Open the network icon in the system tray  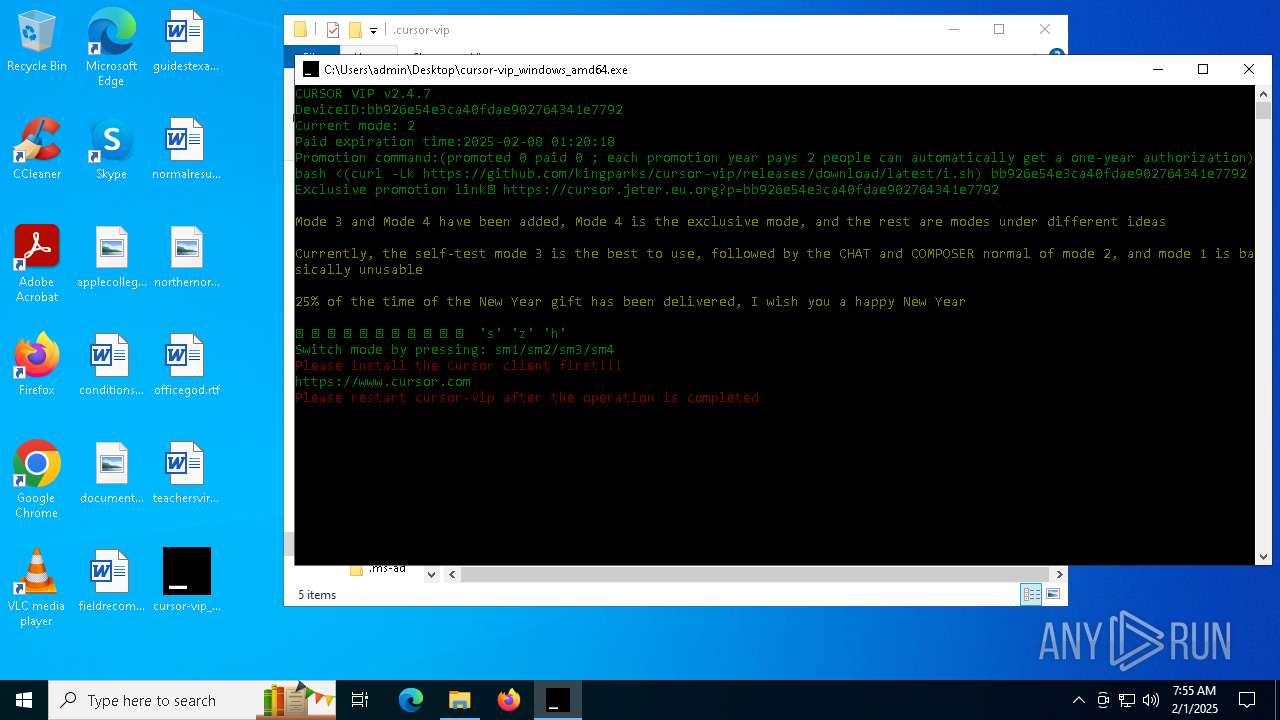(1127, 700)
